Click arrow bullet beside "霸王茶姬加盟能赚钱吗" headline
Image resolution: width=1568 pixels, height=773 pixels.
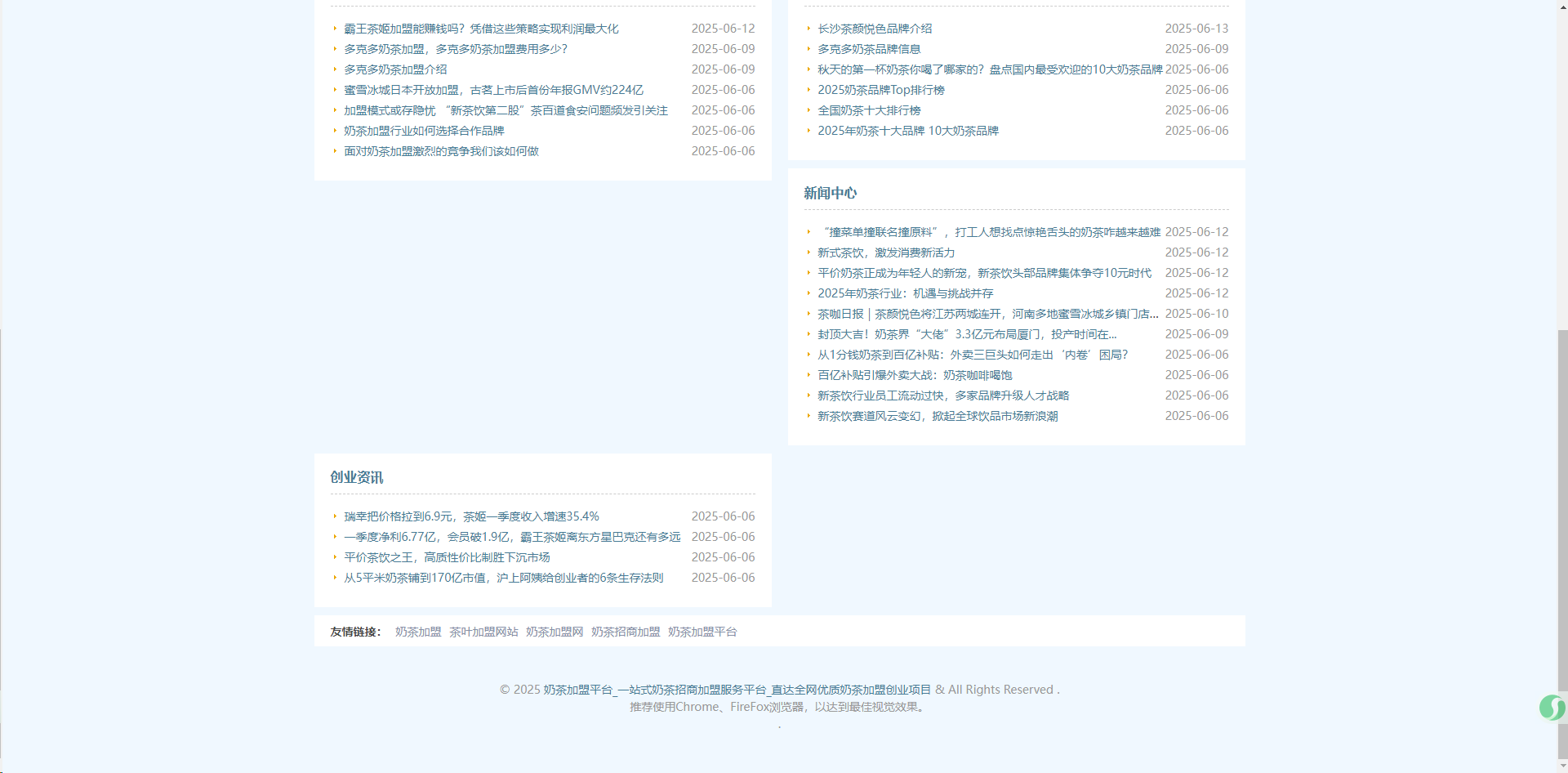(x=335, y=28)
